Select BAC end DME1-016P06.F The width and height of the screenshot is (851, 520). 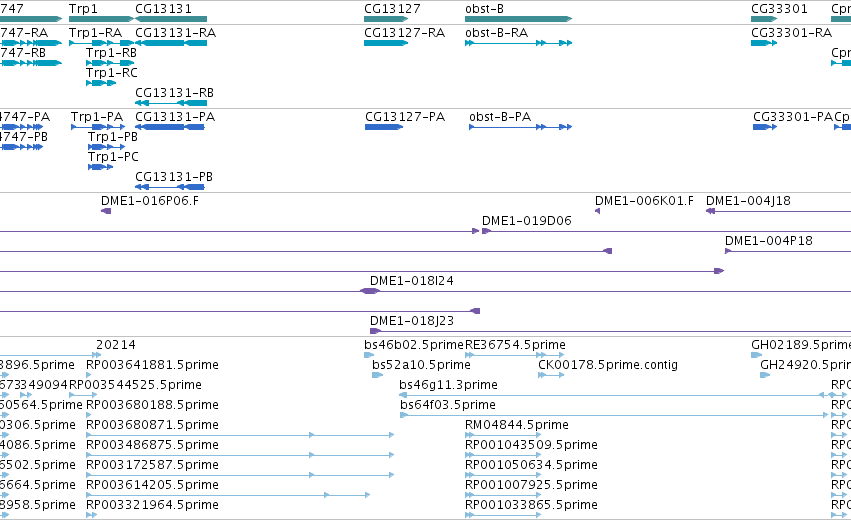[106, 211]
